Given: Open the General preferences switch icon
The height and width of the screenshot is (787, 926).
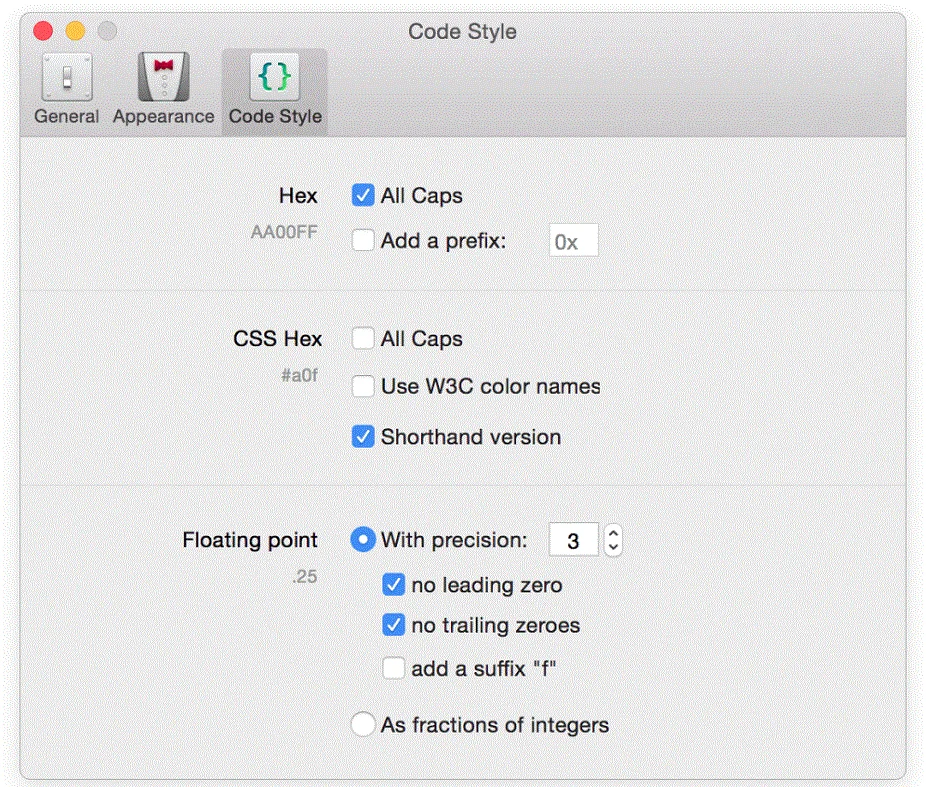Looking at the screenshot, I should click(x=67, y=77).
